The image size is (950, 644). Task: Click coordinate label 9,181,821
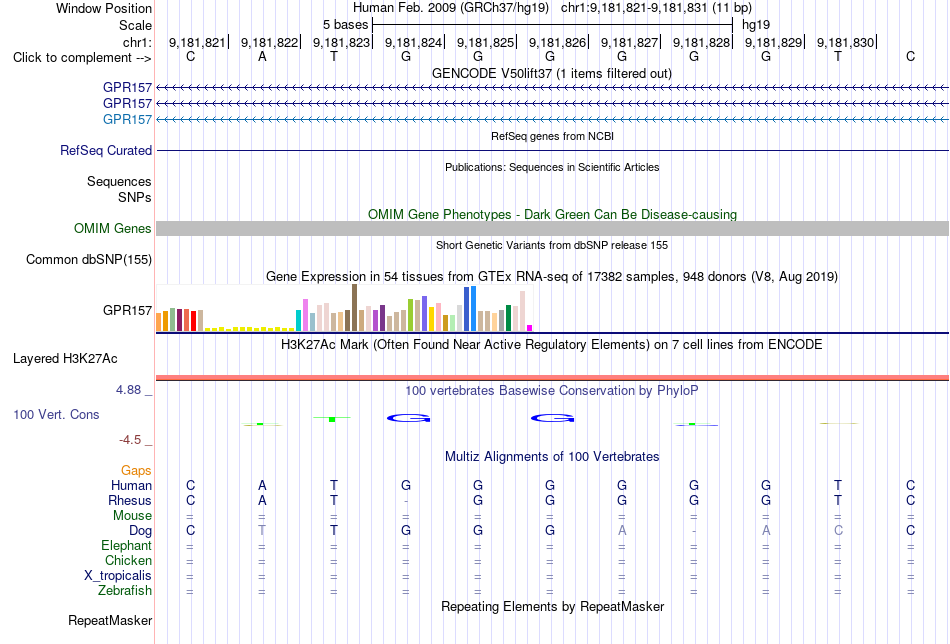[196, 42]
